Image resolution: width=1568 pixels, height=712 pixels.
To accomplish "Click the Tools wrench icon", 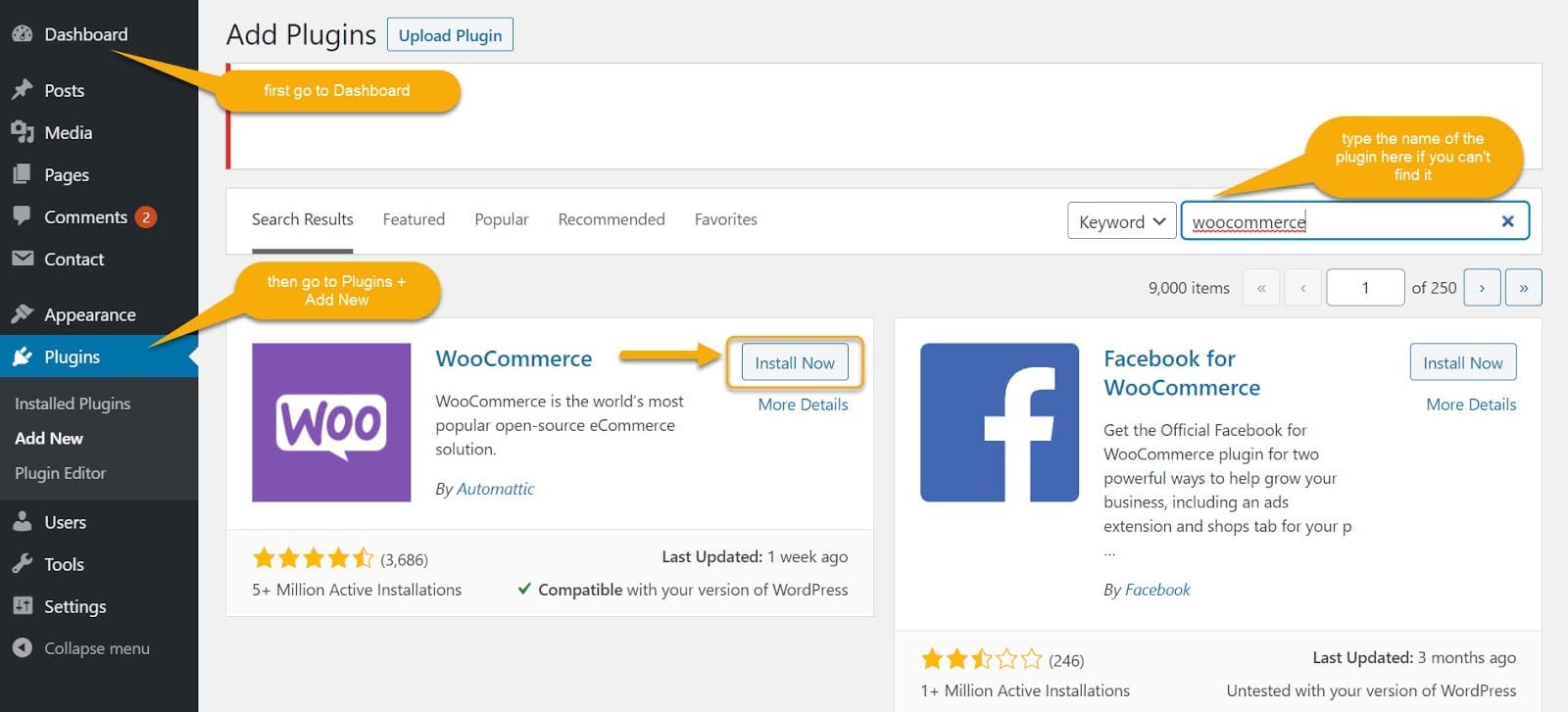I will [x=22, y=564].
